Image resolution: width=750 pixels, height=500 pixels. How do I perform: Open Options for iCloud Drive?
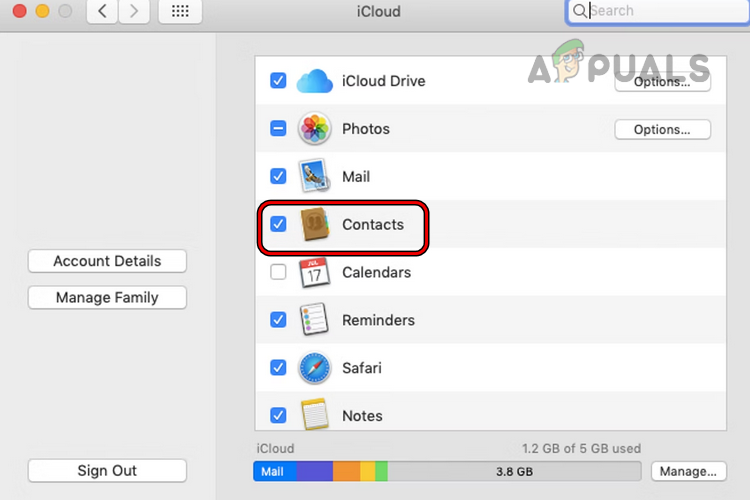(662, 82)
